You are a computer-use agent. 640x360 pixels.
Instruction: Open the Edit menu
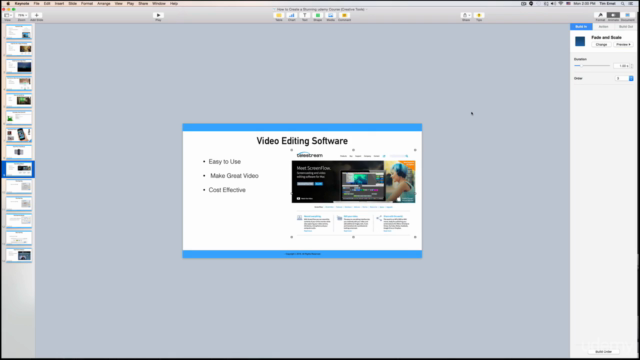[47, 3]
